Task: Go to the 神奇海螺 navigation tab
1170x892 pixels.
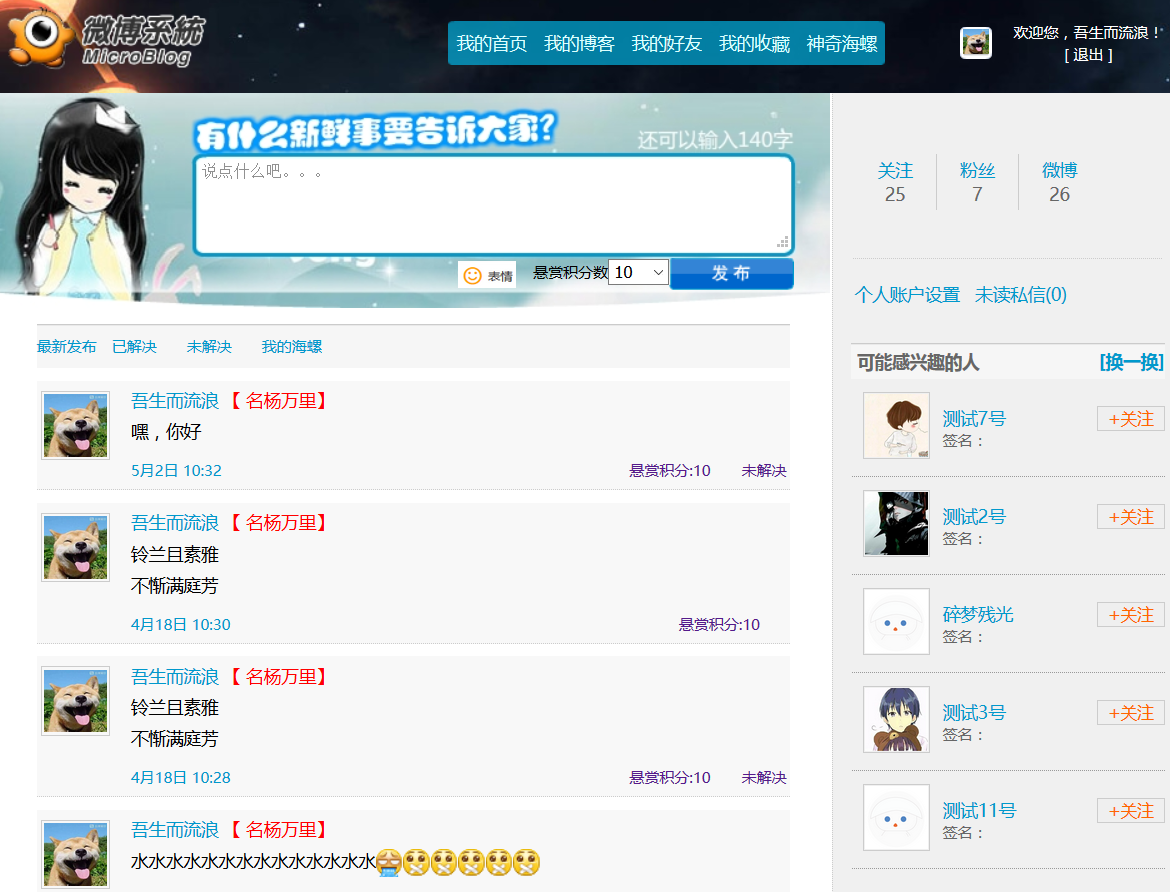Action: (842, 43)
